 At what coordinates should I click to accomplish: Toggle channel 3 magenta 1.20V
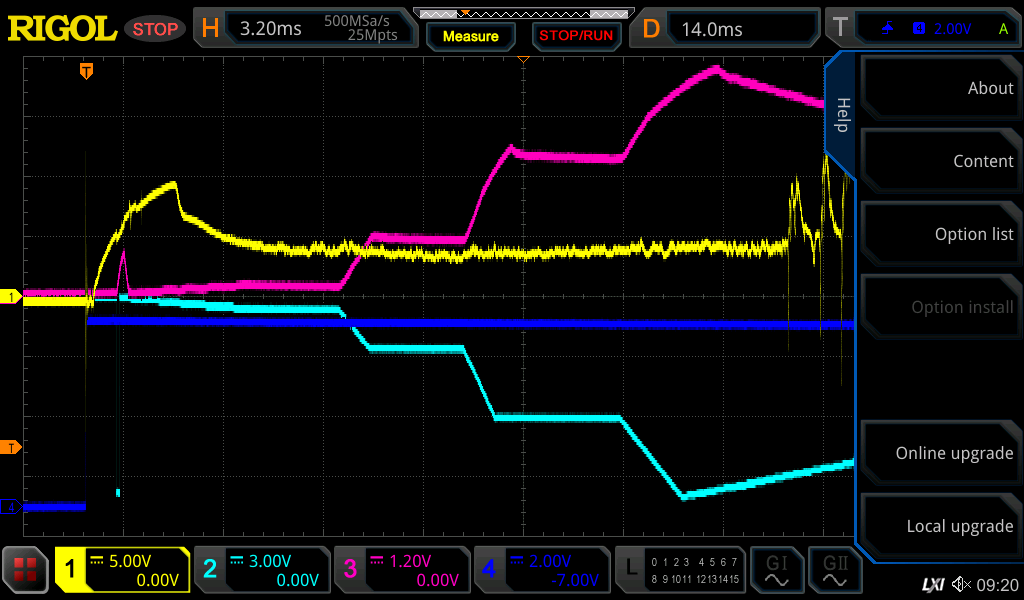pyautogui.click(x=401, y=570)
